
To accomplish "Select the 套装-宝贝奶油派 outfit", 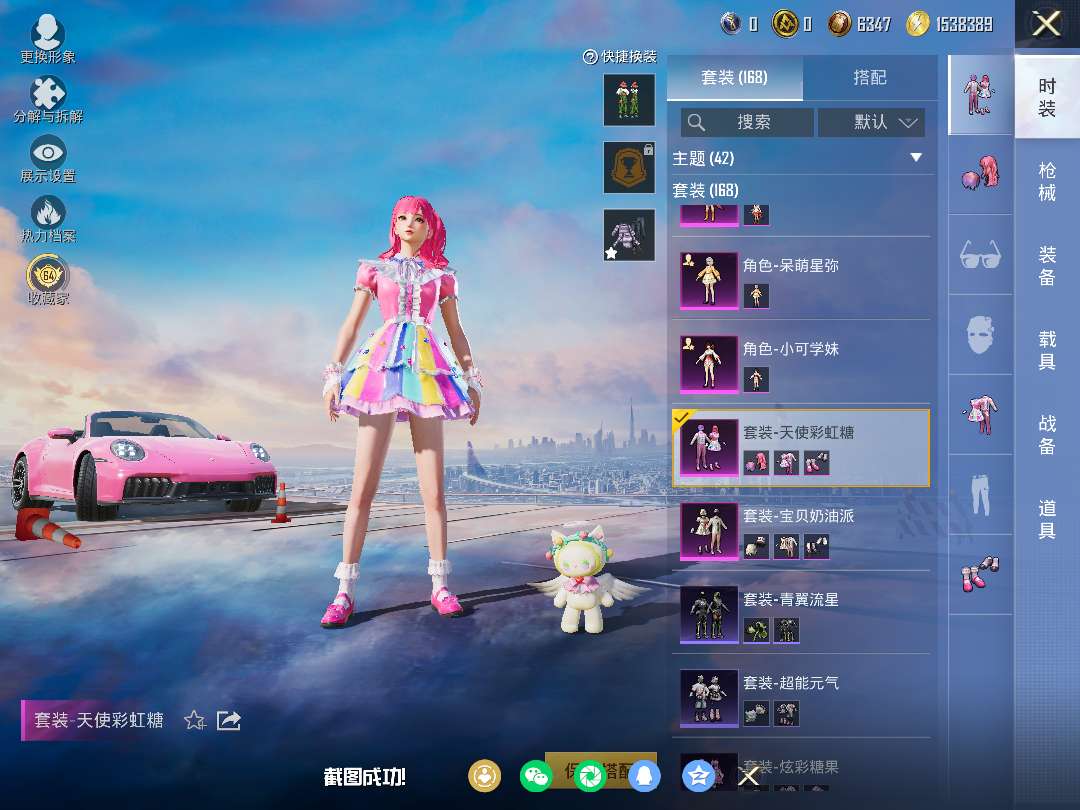I will 800,530.
